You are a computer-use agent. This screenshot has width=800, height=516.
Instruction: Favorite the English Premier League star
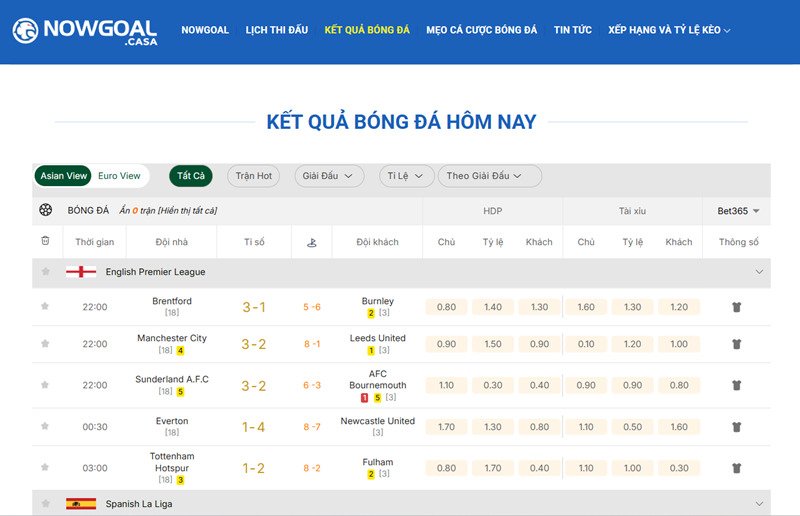pyautogui.click(x=45, y=272)
